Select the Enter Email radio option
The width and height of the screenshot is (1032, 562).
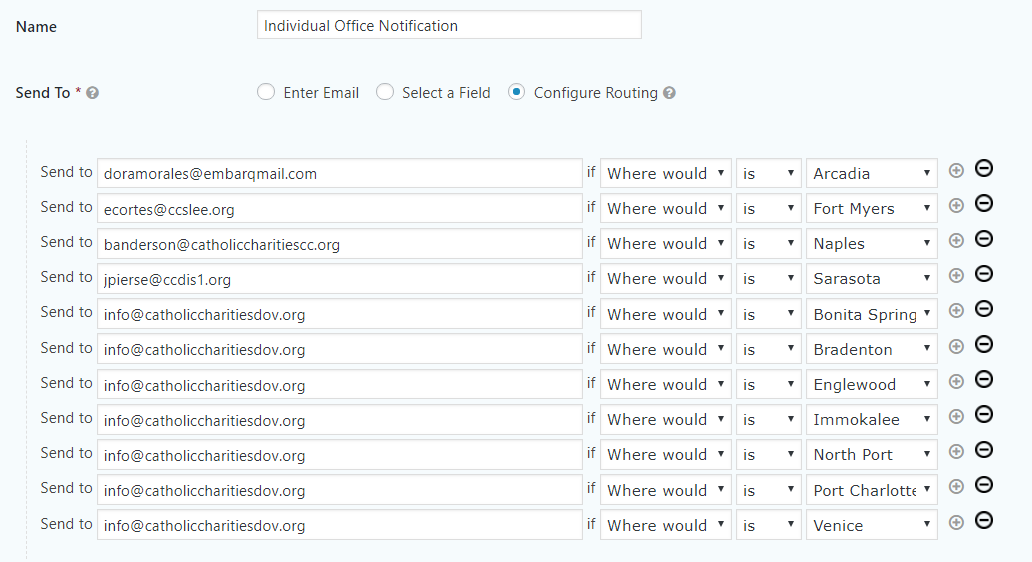tap(266, 92)
